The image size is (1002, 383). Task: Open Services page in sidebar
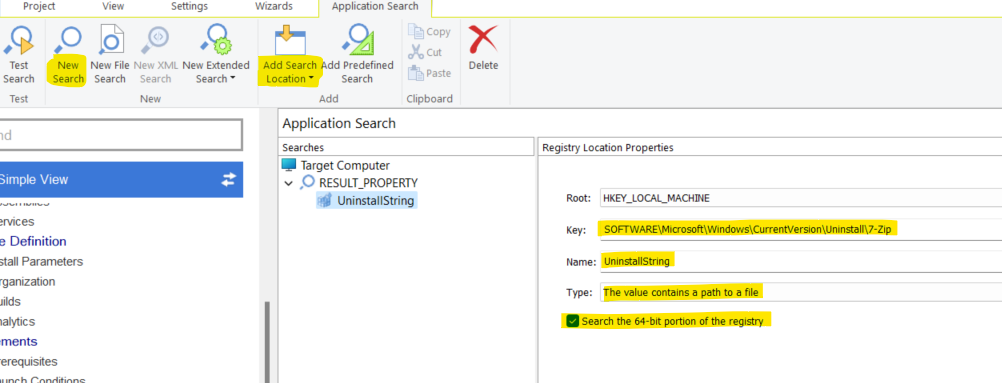click(17, 221)
